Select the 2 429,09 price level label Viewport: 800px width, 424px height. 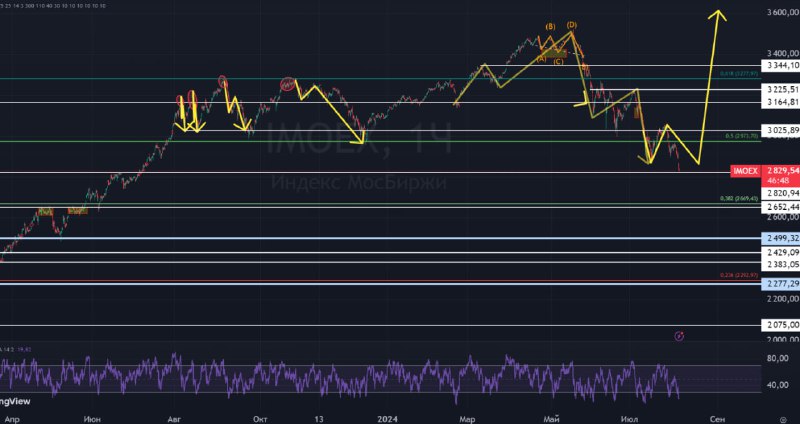[x=780, y=252]
